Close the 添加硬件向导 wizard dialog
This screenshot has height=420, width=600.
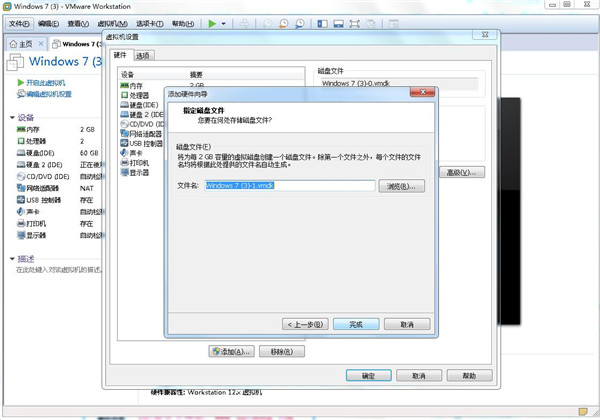pyautogui.click(x=422, y=92)
